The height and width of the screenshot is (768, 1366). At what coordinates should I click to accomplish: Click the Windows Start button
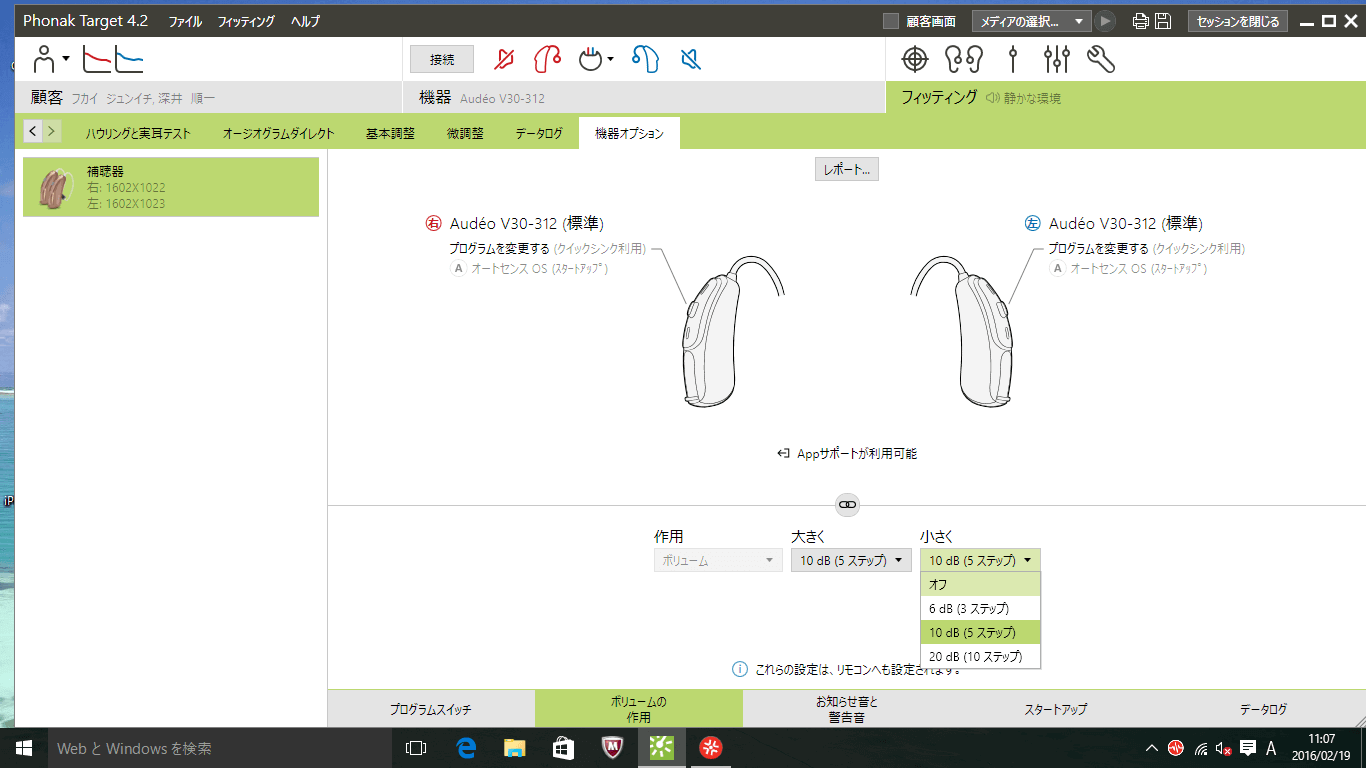[23, 747]
